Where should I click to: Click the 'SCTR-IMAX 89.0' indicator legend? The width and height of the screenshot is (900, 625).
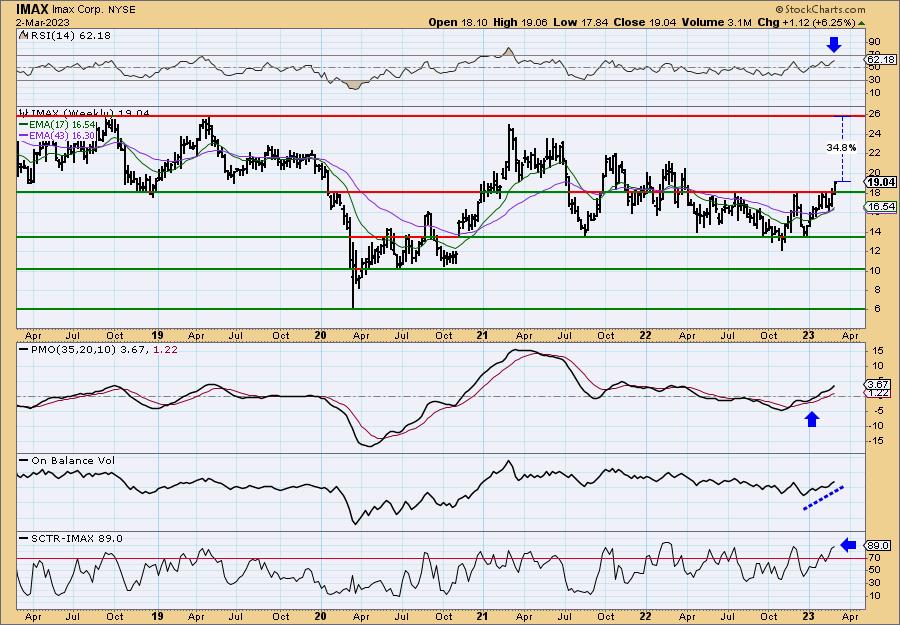(71, 538)
